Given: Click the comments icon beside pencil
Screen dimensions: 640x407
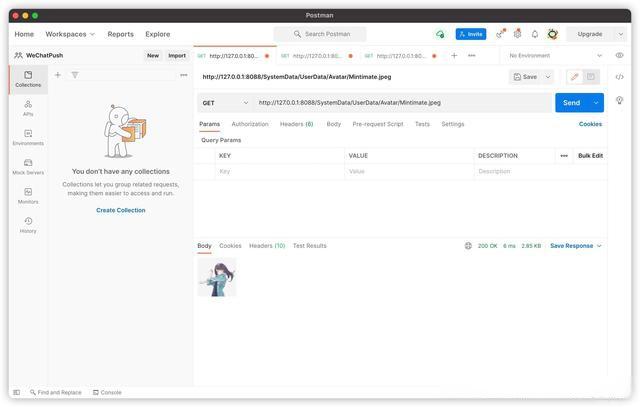Looking at the screenshot, I should click(591, 77).
